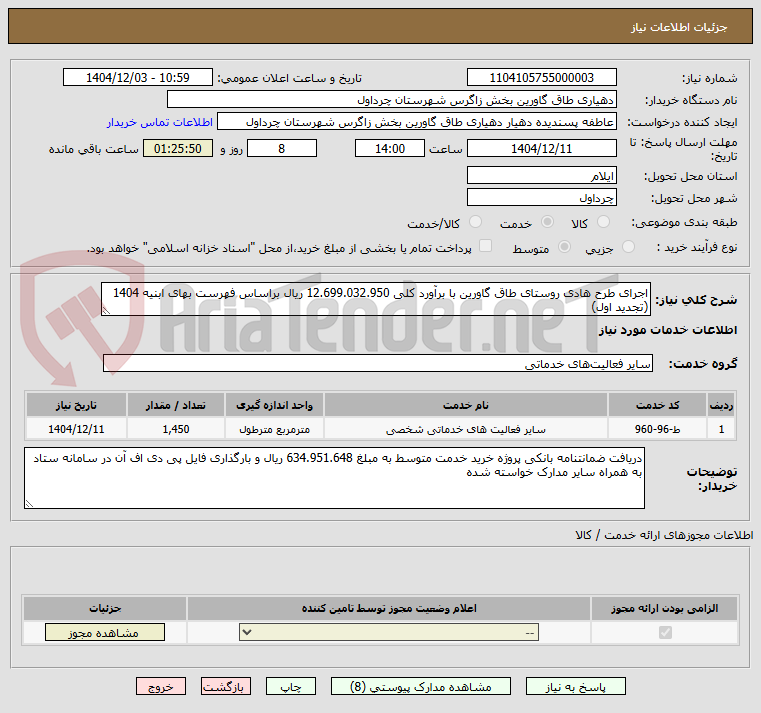Select the خدمت radio button
761x713 pixels.
click(x=547, y=222)
